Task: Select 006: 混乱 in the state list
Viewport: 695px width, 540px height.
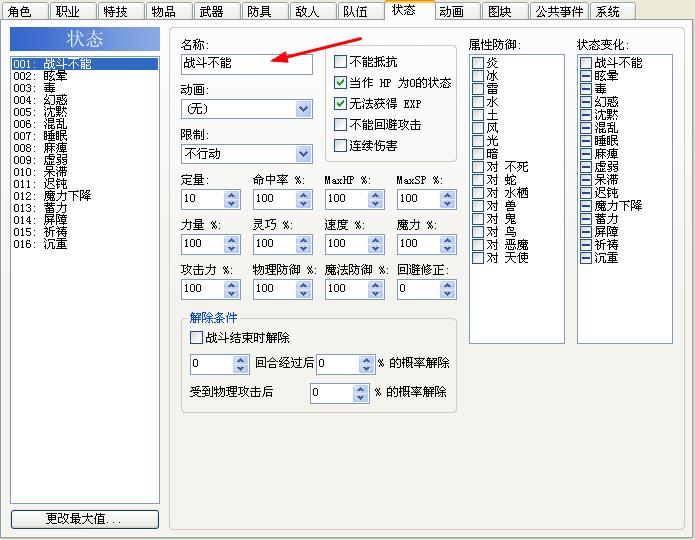Action: 85,124
